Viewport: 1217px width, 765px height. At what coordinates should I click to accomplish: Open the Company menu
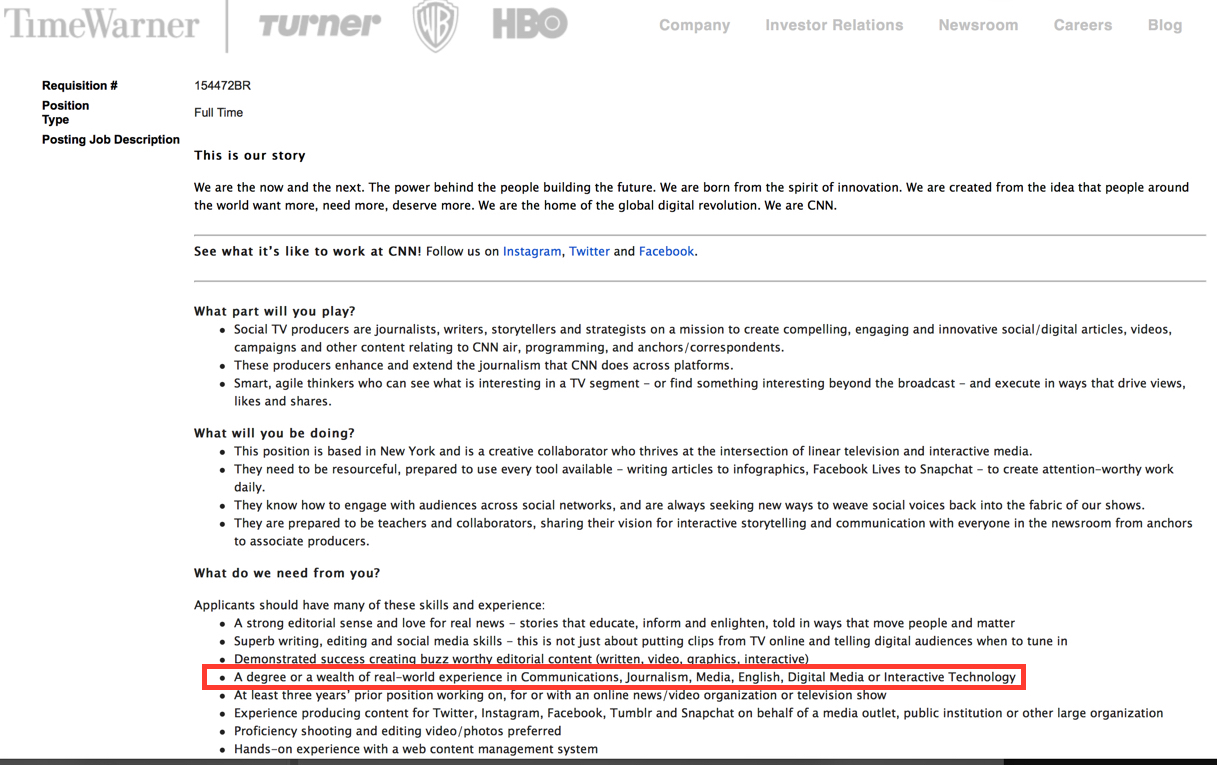point(694,25)
